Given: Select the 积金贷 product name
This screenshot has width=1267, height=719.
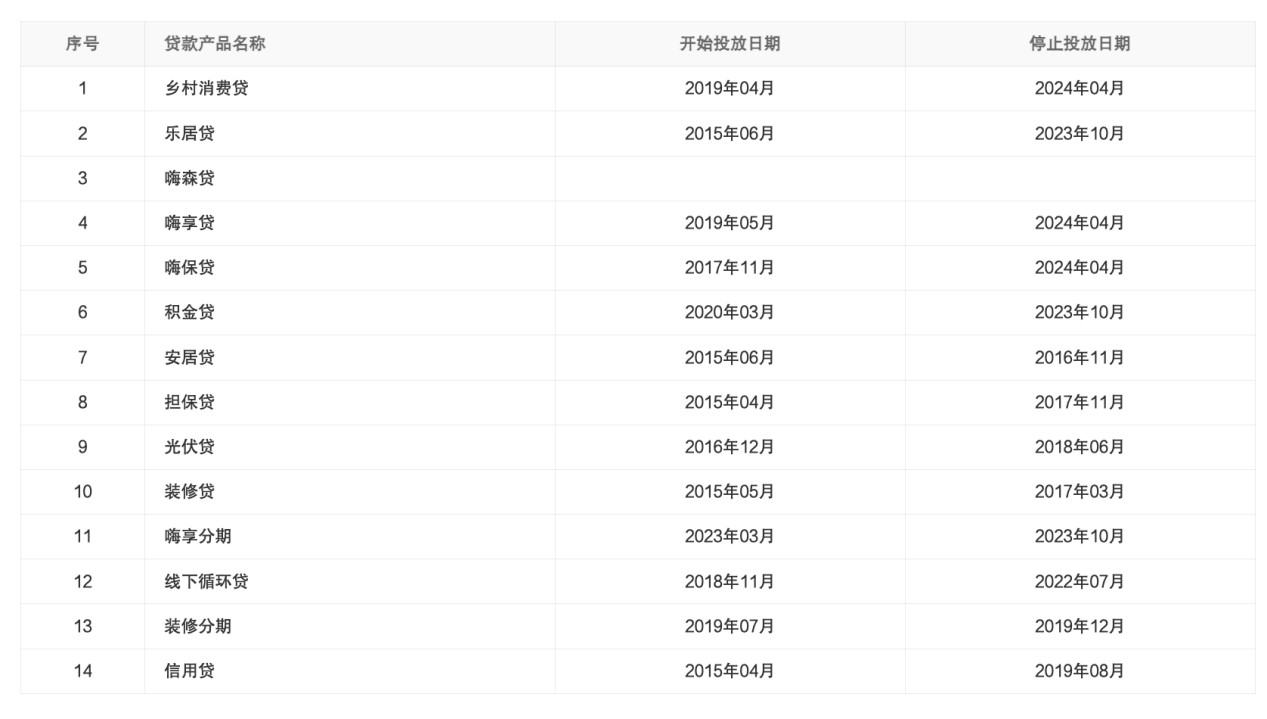Looking at the screenshot, I should pyautogui.click(x=190, y=312).
